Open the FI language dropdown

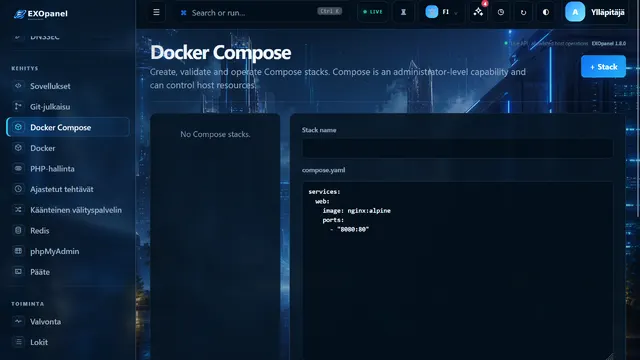coord(442,12)
